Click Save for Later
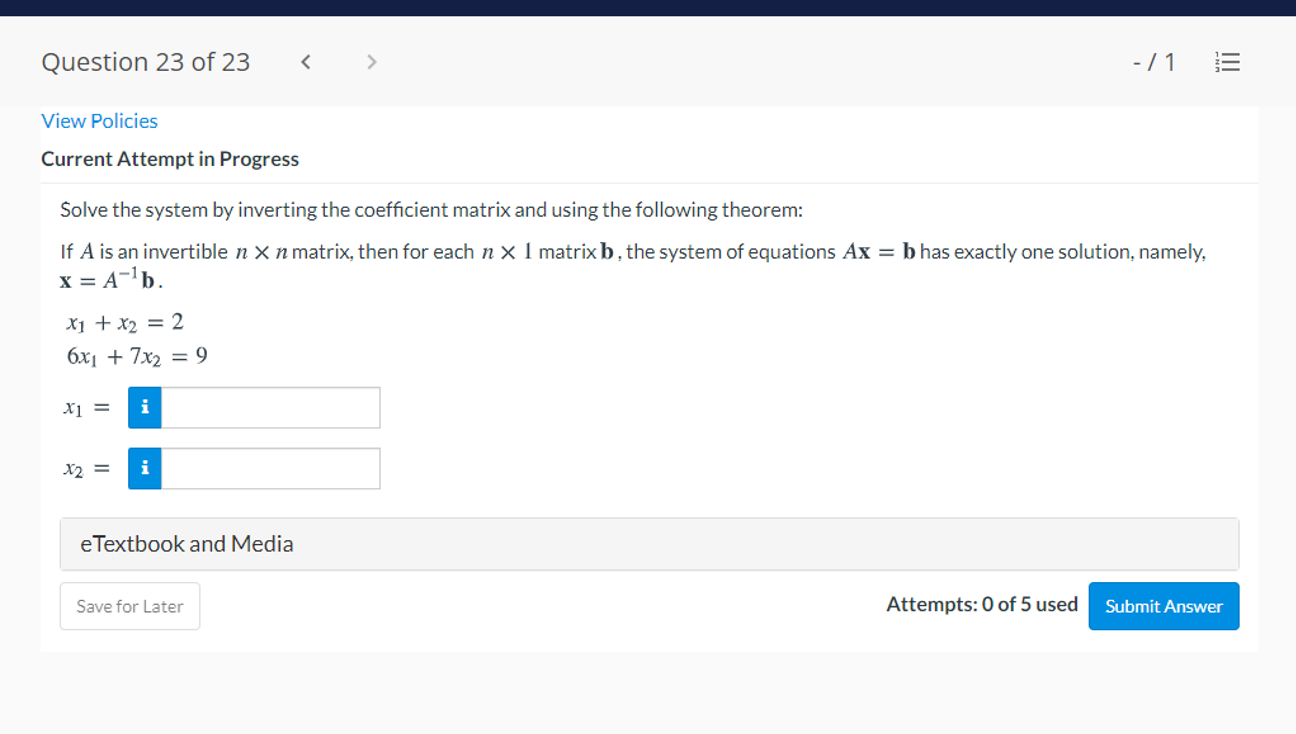This screenshot has height=734, width=1296. (x=129, y=606)
